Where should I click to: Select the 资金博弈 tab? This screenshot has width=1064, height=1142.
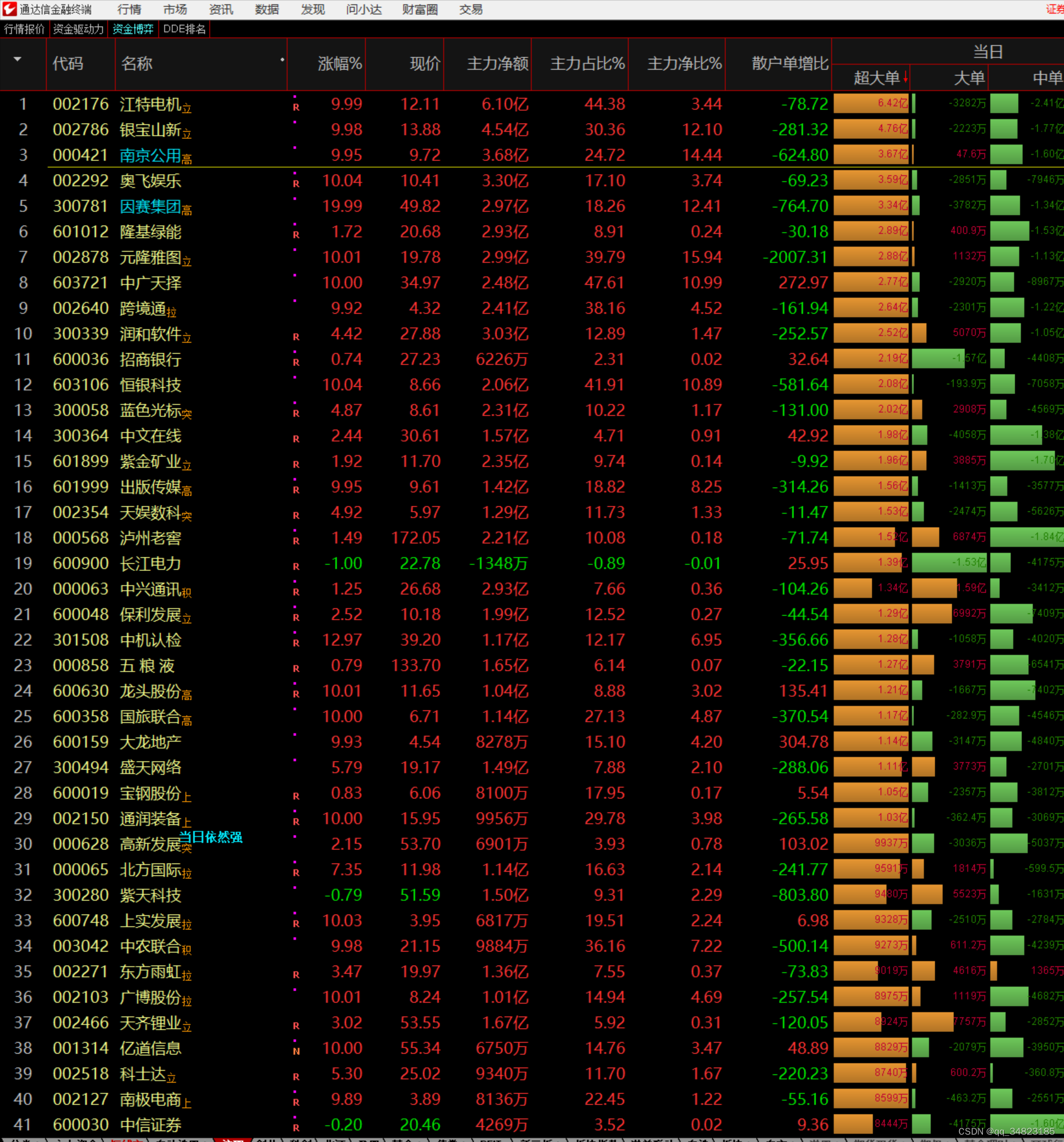click(x=133, y=29)
